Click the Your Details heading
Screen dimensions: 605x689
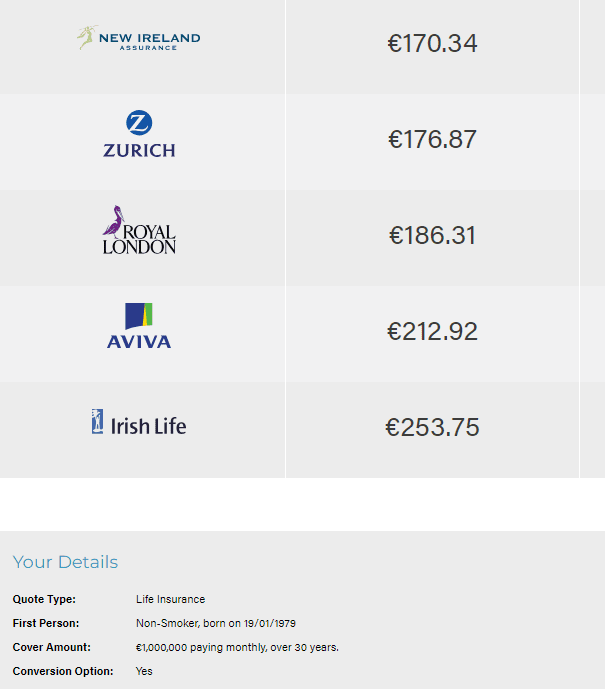[65, 562]
